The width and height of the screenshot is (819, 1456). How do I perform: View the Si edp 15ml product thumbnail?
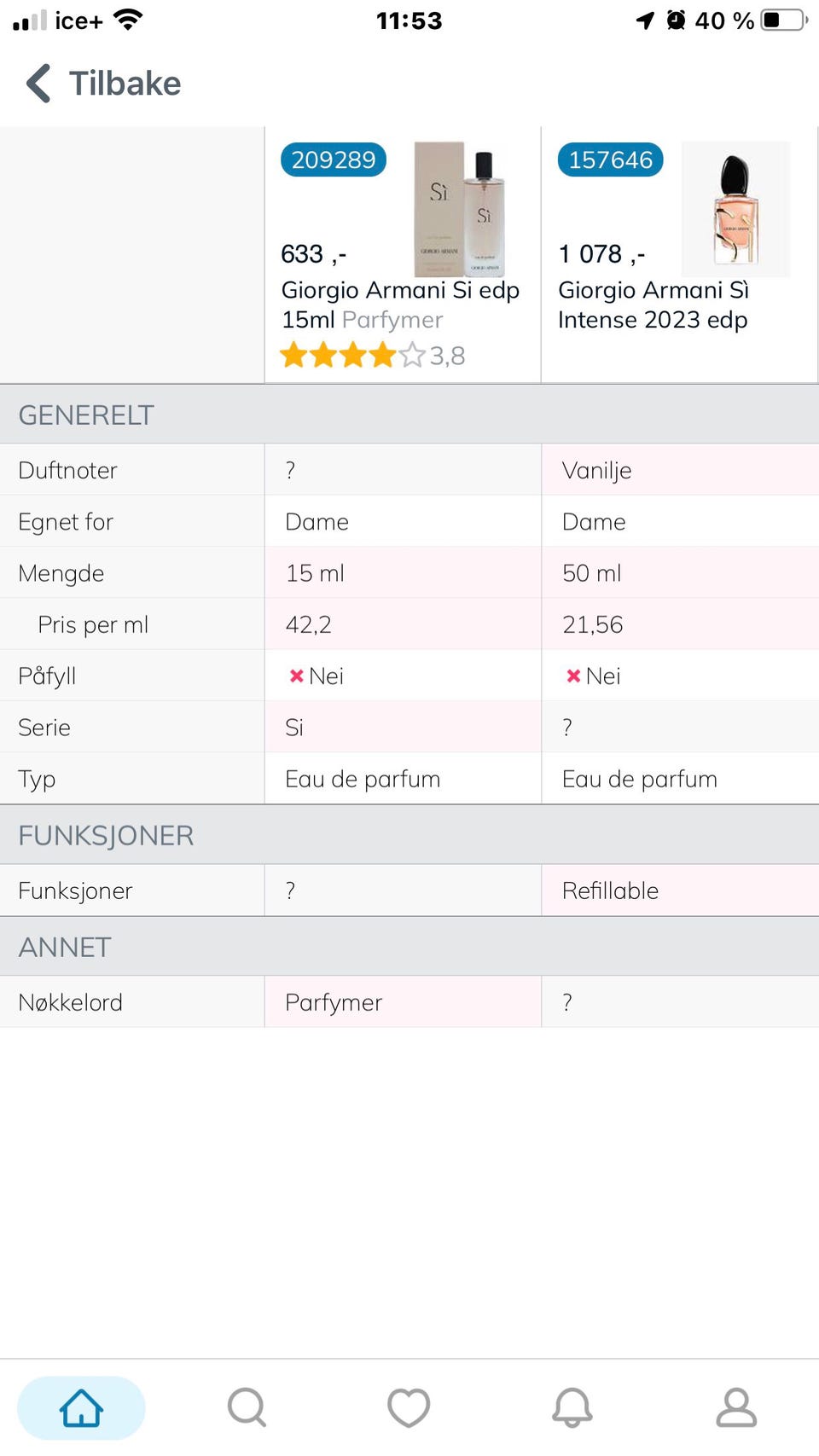point(461,209)
